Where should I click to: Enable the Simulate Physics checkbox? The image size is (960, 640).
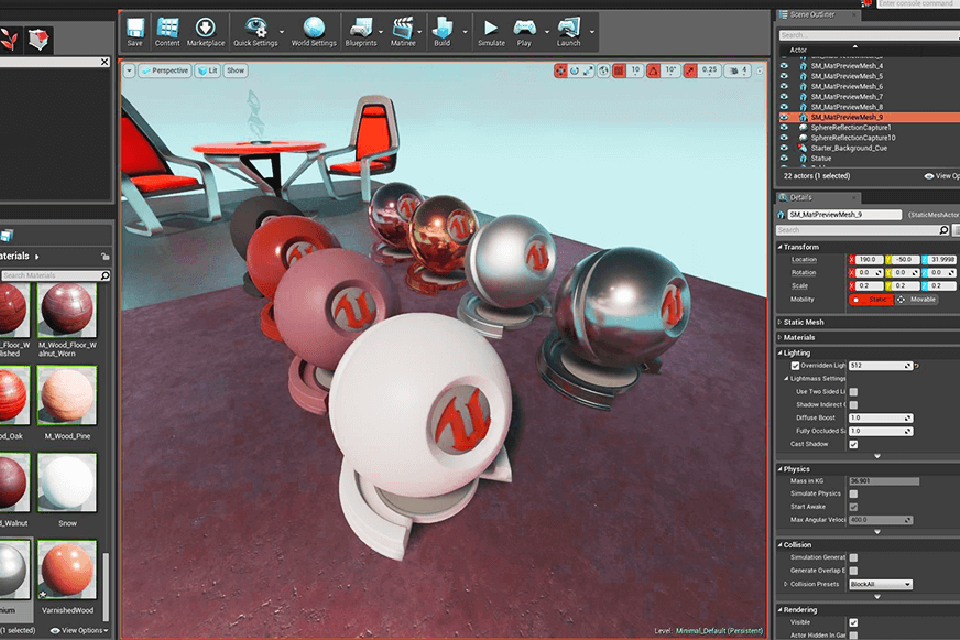click(x=853, y=494)
